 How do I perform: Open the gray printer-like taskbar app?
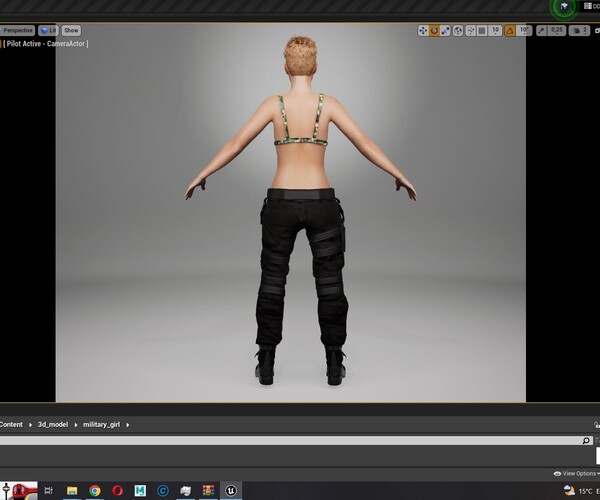click(186, 490)
